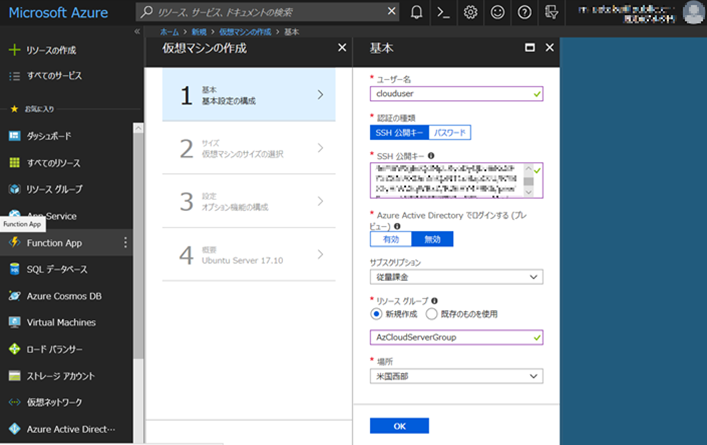
Task: Open ストレージ アカウント in the sidebar
Action: coord(66,376)
